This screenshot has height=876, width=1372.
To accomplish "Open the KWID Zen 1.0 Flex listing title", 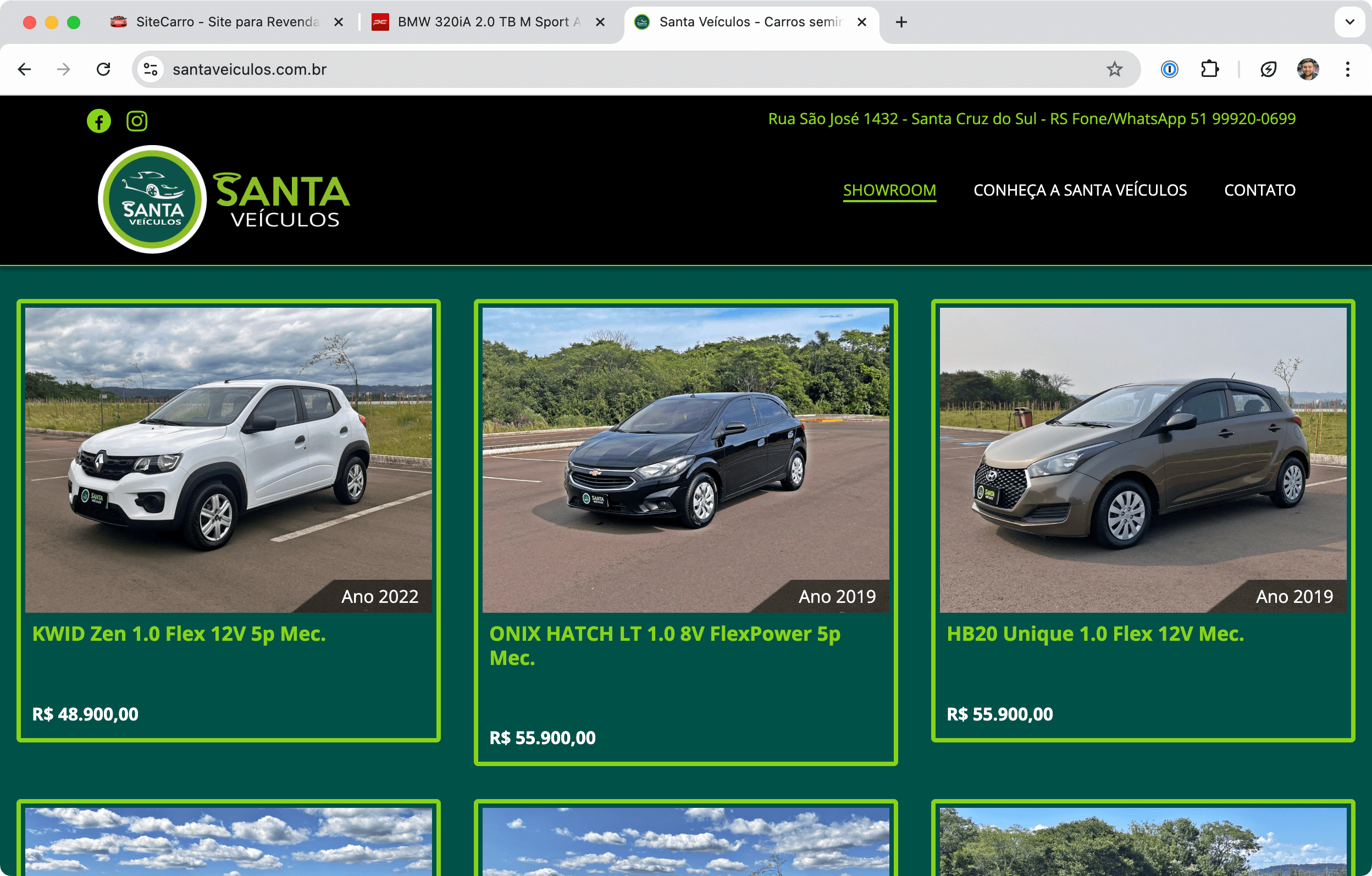I will point(179,634).
